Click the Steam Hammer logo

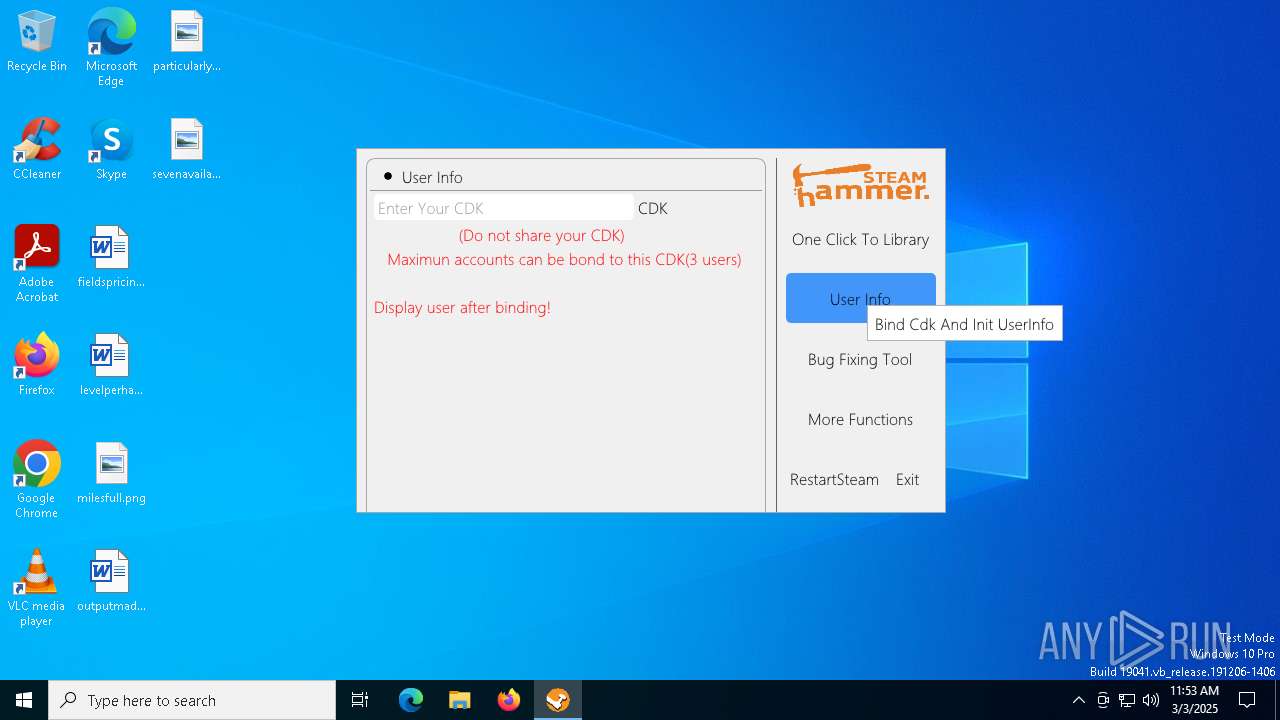(861, 185)
